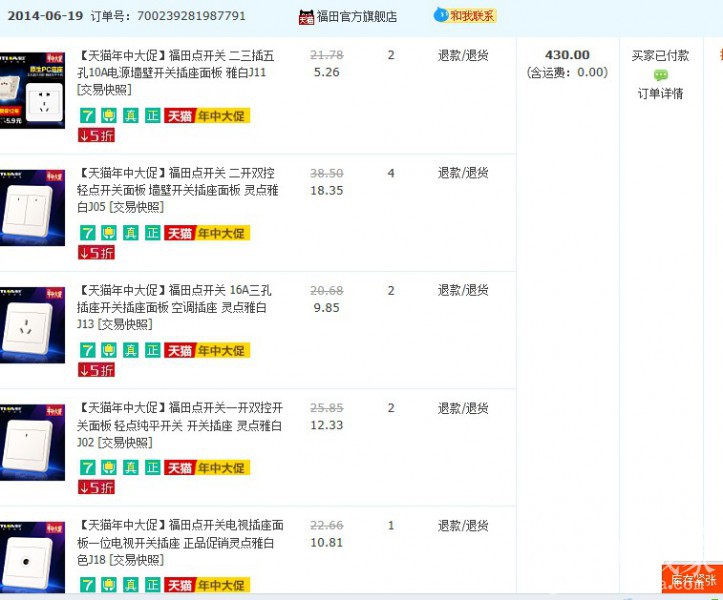Click the green chat bubble under 买家已付款
The height and width of the screenshot is (600, 723).
660,75
